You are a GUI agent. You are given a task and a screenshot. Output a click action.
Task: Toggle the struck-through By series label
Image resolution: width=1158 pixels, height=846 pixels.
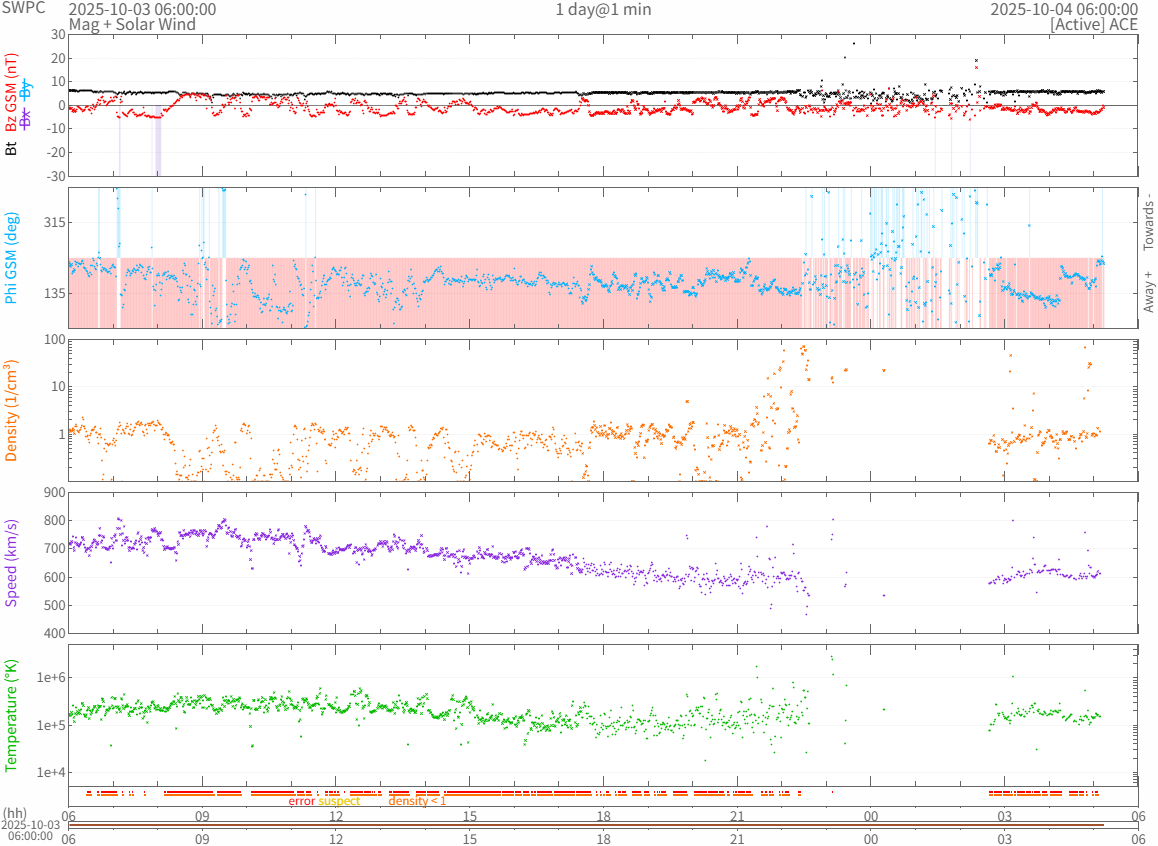[x=26, y=88]
